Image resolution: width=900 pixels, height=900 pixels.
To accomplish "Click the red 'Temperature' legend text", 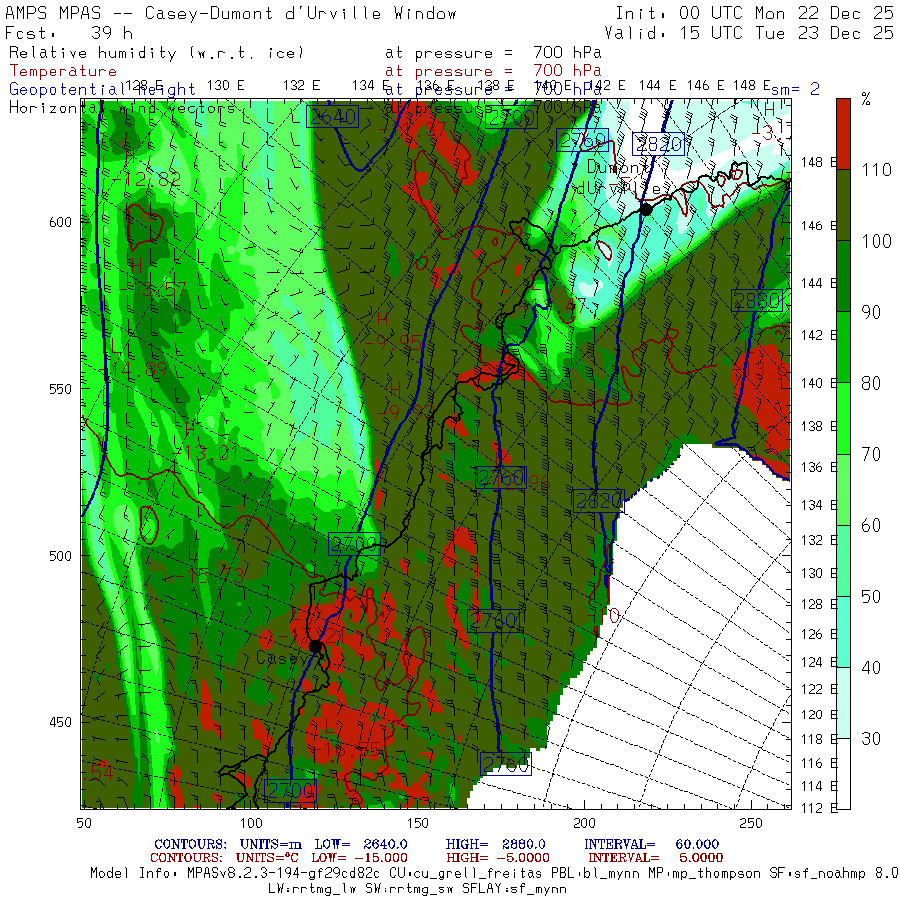I will click(x=63, y=71).
